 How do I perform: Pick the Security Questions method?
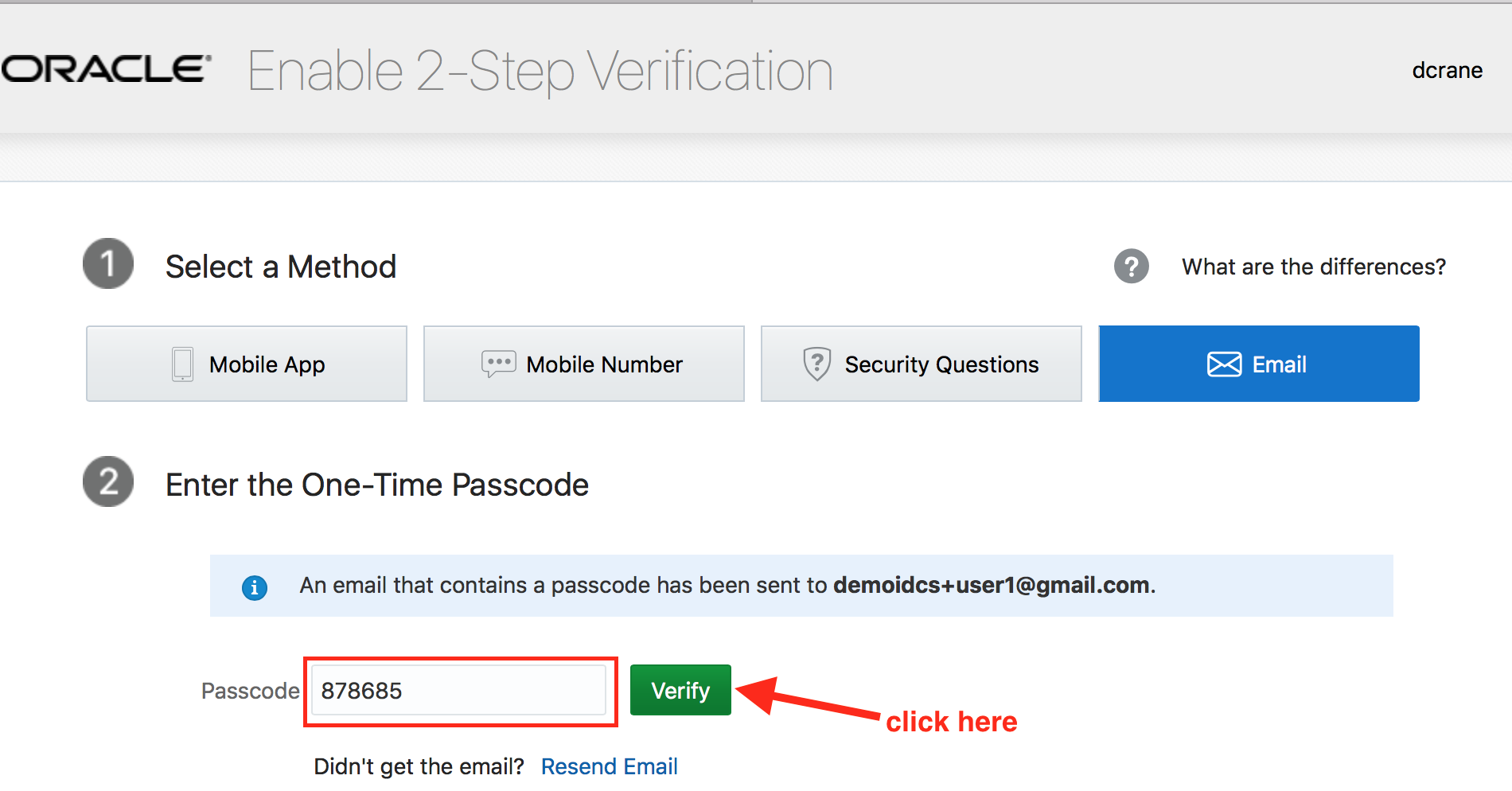[922, 364]
